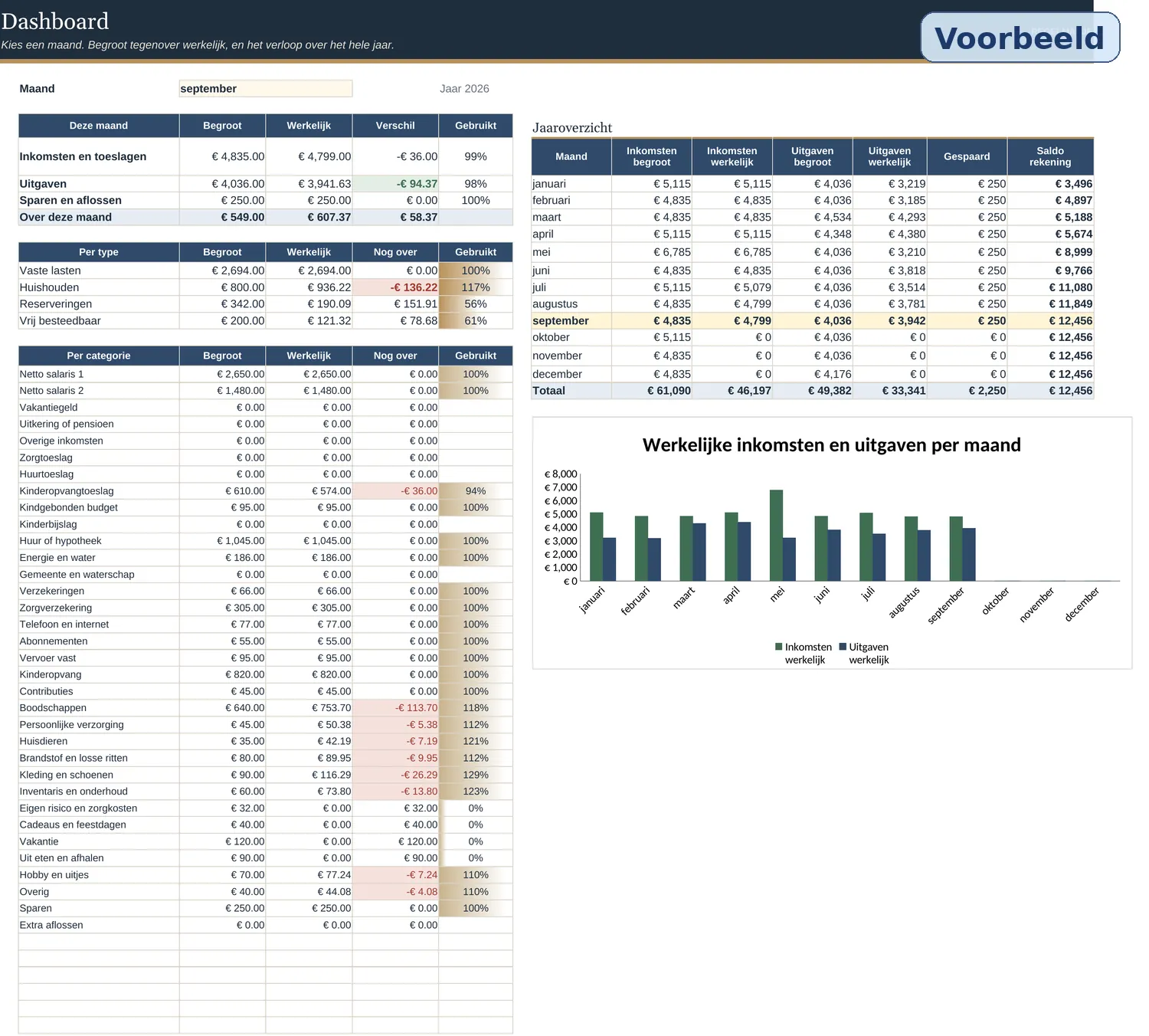This screenshot has width=1149, height=1036.
Task: Click the "Jaaroverzicht" heading
Action: [573, 128]
